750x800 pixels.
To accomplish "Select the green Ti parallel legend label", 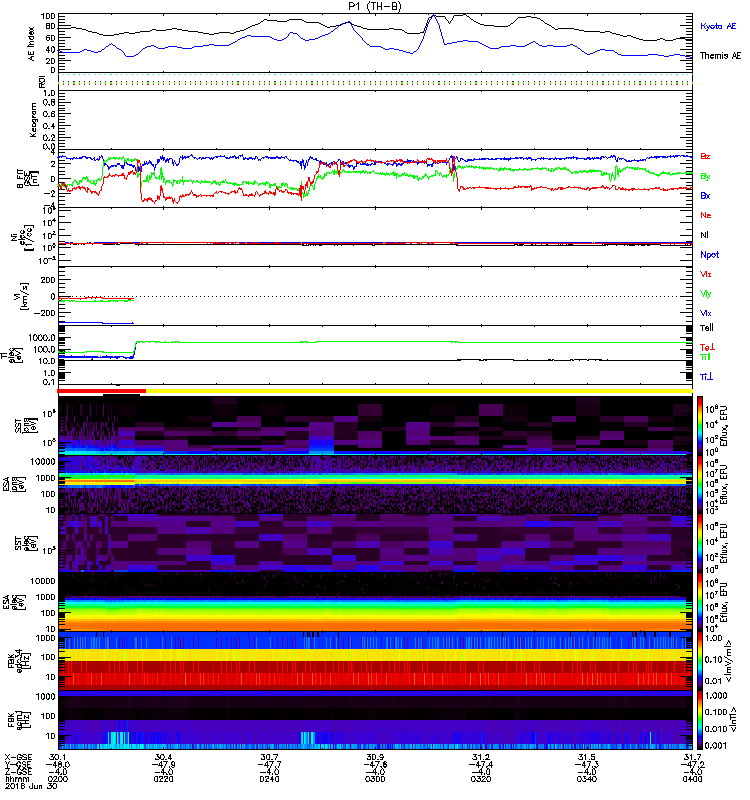I will [705, 357].
